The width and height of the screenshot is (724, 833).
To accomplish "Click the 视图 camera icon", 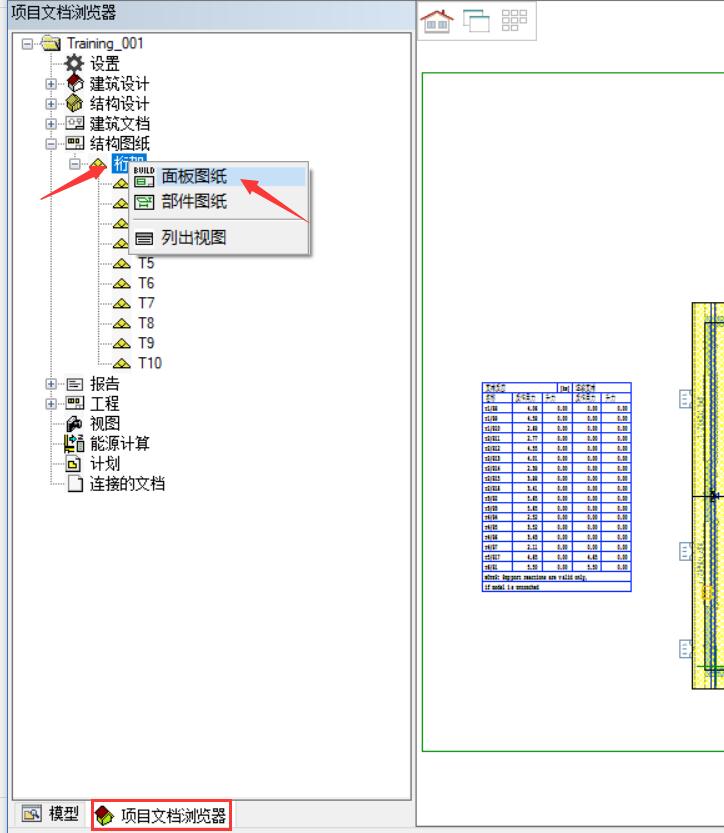I will tap(75, 423).
